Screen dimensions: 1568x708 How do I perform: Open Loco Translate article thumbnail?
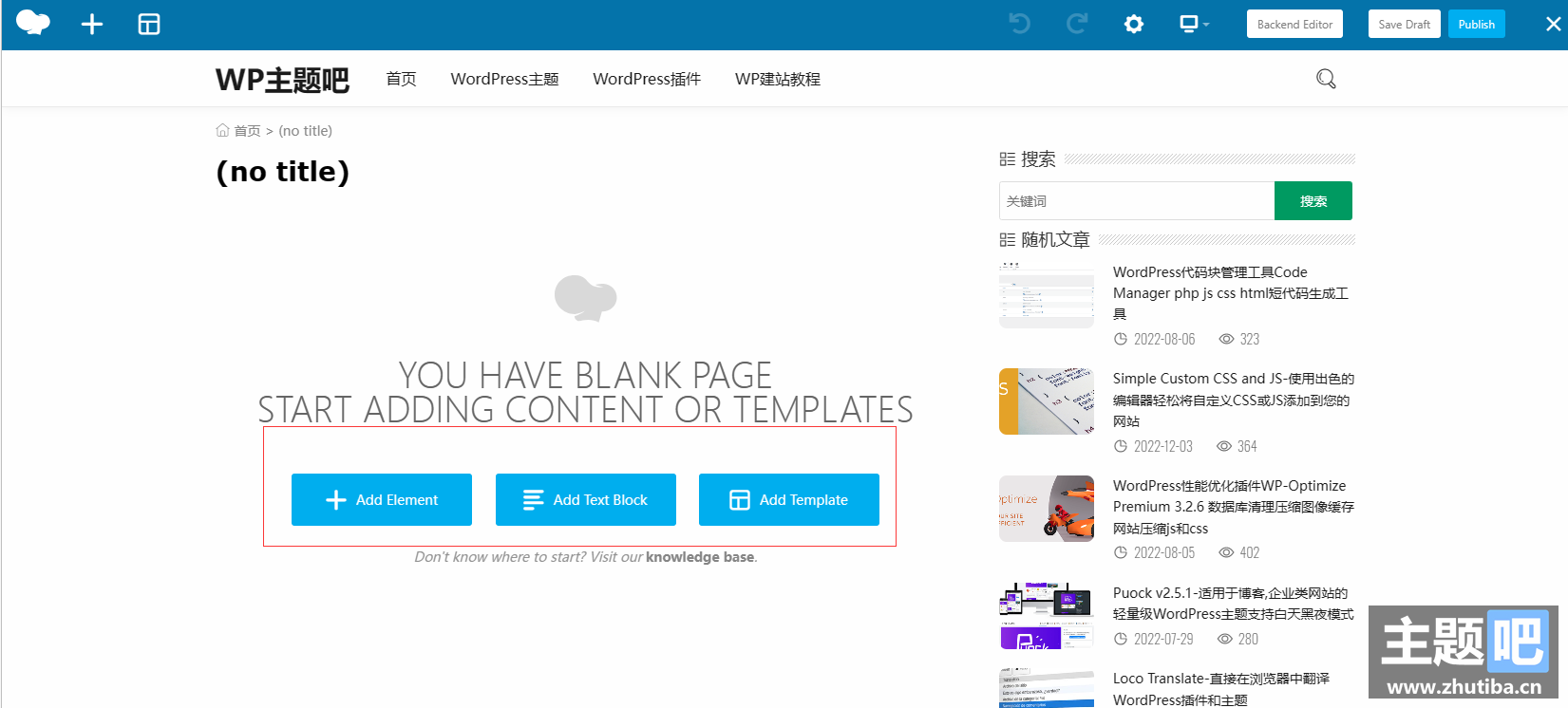pyautogui.click(x=1047, y=688)
